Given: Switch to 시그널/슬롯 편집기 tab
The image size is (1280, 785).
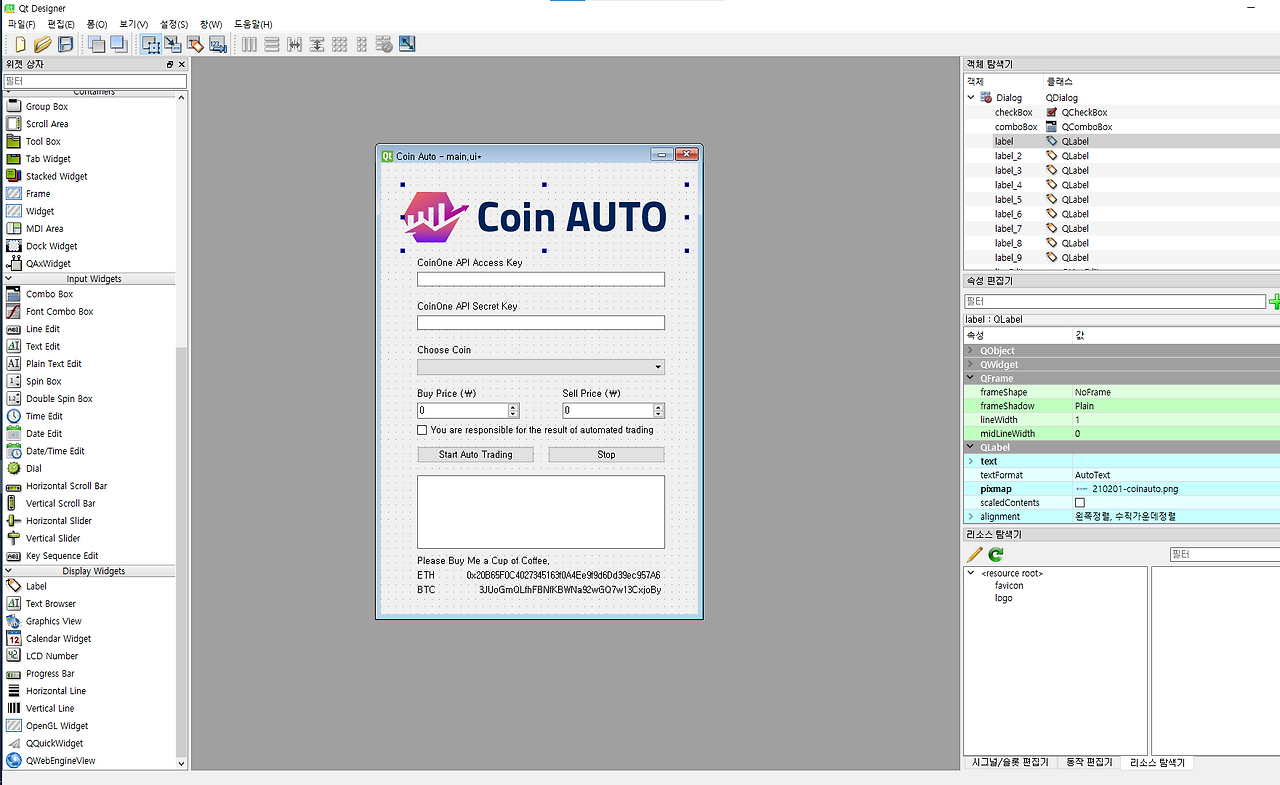Looking at the screenshot, I should (x=1010, y=762).
